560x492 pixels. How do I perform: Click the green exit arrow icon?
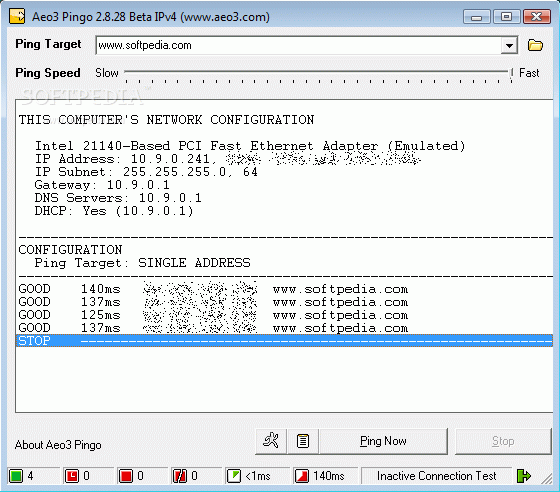[524, 476]
